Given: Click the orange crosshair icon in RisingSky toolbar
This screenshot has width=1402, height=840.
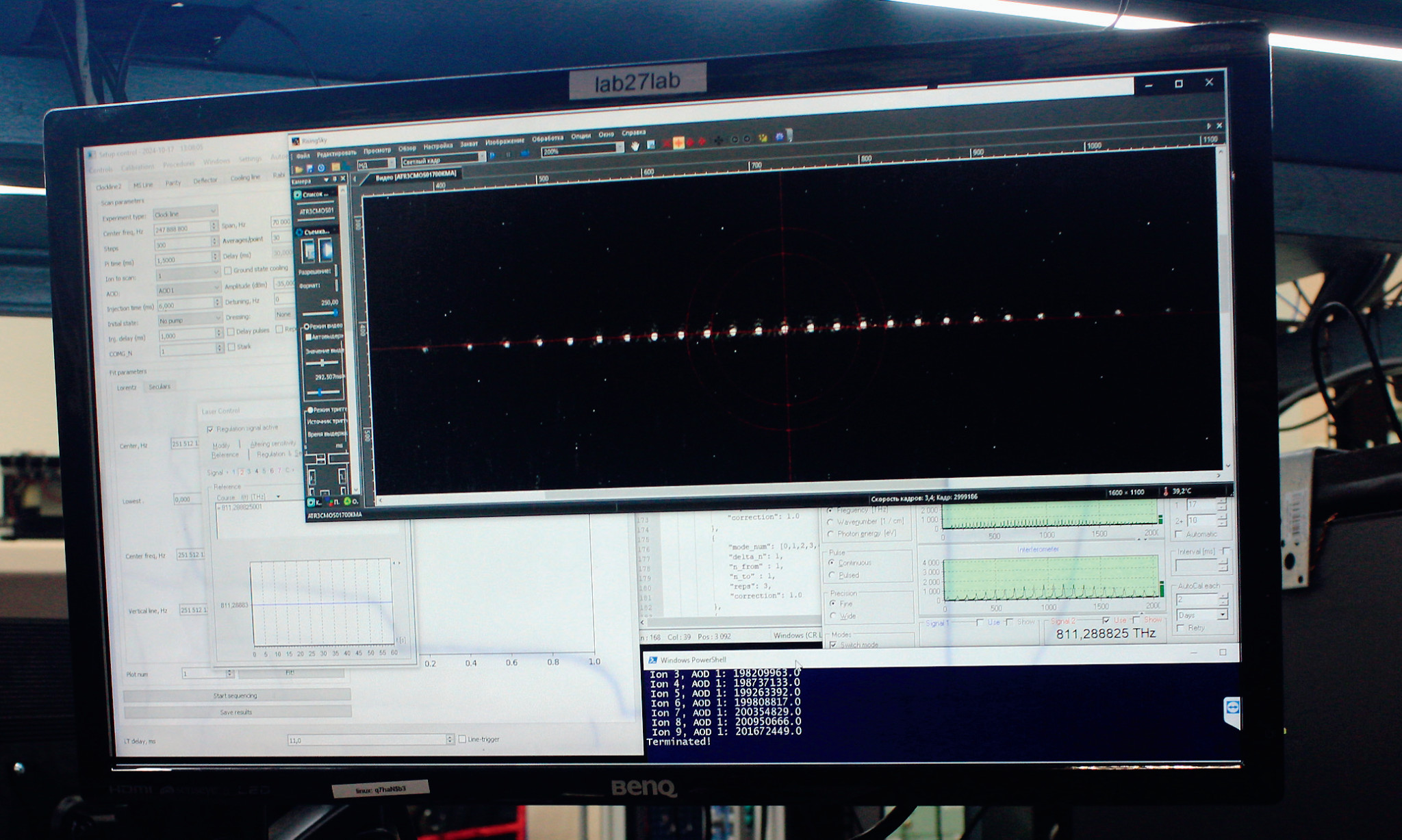Looking at the screenshot, I should 678,143.
